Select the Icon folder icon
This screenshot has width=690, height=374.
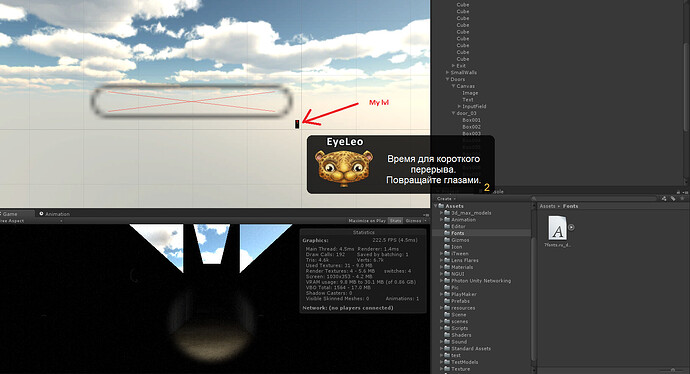[x=447, y=247]
